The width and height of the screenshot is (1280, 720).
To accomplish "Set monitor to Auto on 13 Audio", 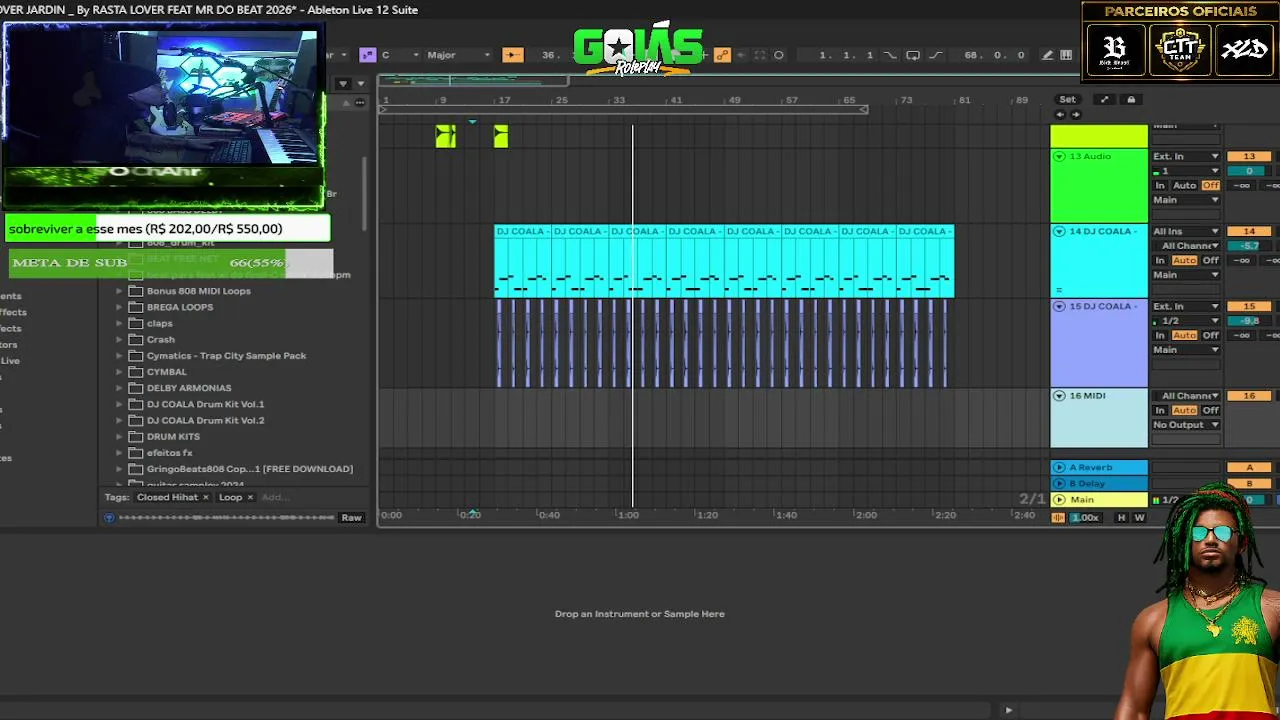I will click(1184, 185).
